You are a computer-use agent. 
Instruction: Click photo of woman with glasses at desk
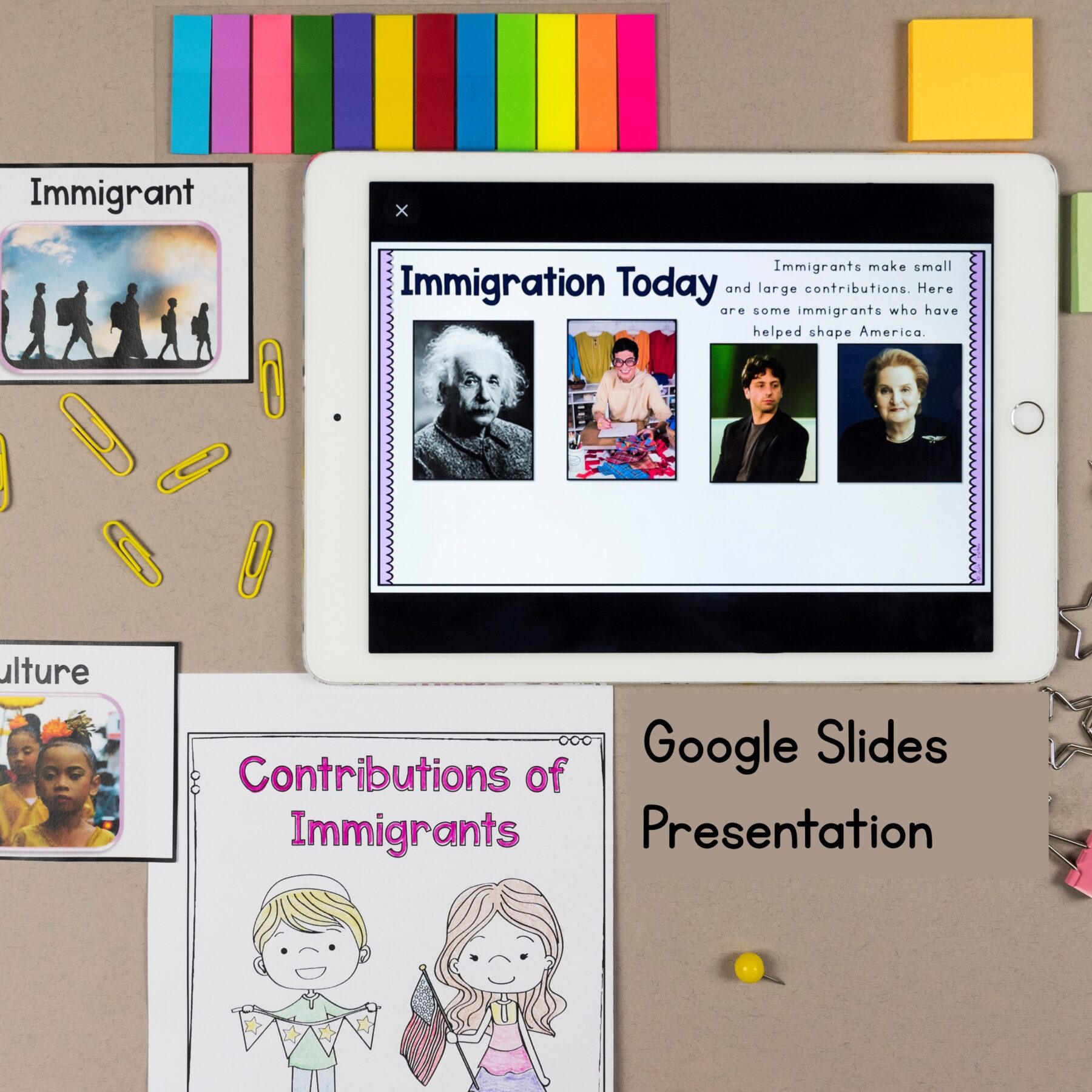pyautogui.click(x=622, y=400)
